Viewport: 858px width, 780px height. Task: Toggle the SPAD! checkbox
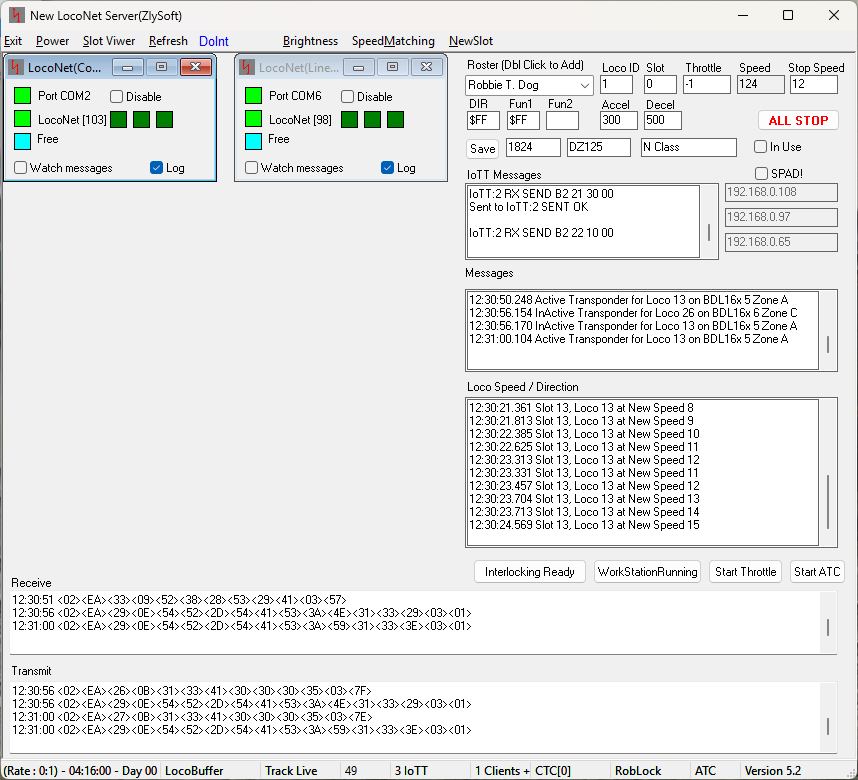(761, 174)
